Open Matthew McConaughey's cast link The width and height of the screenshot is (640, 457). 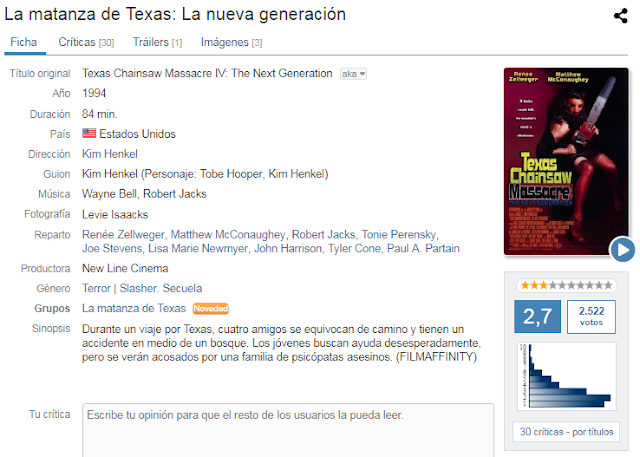pos(228,235)
